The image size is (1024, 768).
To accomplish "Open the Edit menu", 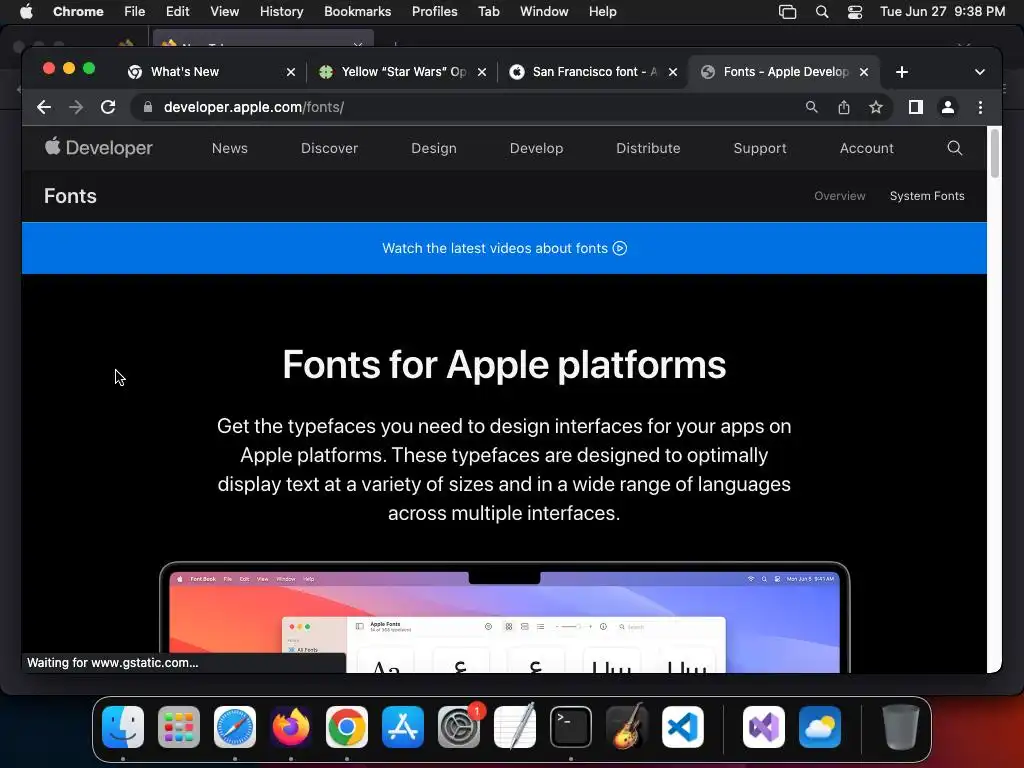I will click(177, 12).
